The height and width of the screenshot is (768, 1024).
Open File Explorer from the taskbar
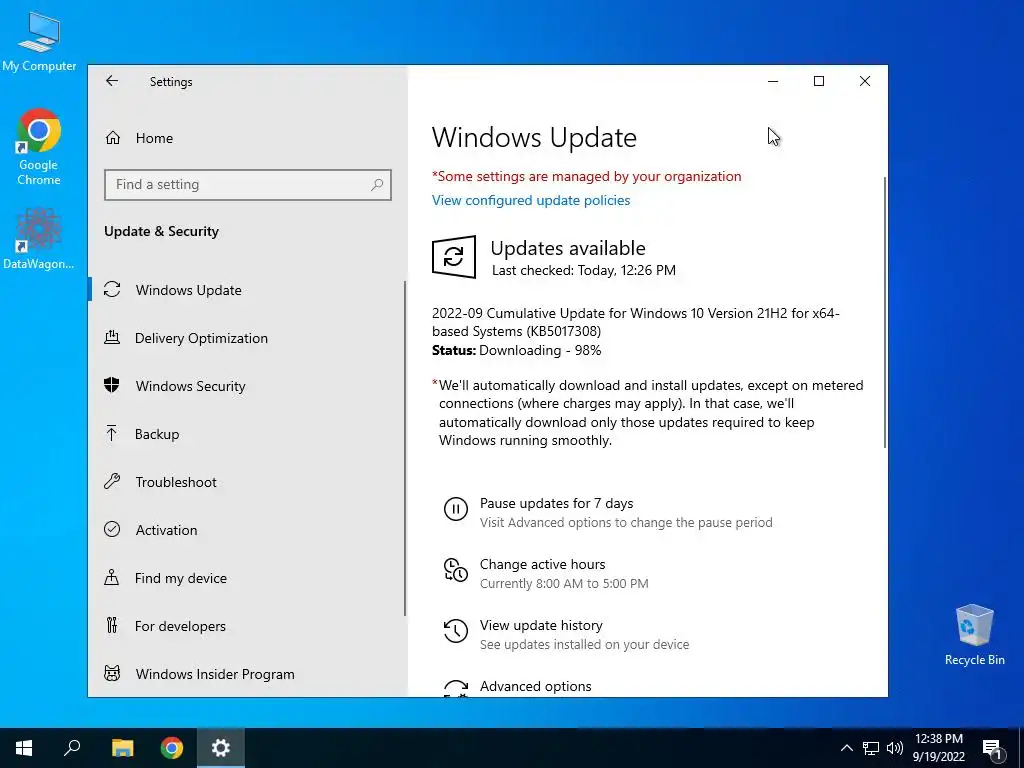[x=122, y=748]
